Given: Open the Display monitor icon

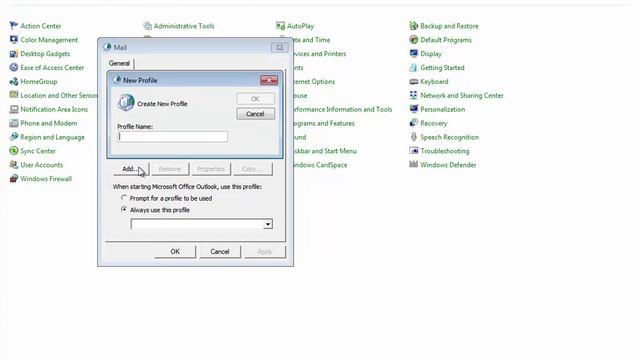Looking at the screenshot, I should point(413,53).
